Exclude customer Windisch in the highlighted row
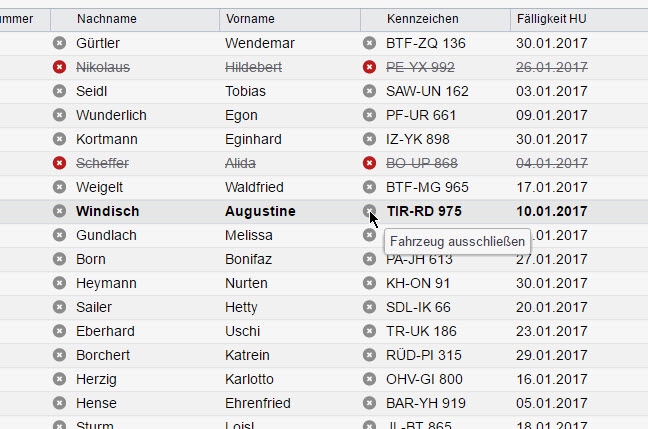The height and width of the screenshot is (429, 648). 60,211
